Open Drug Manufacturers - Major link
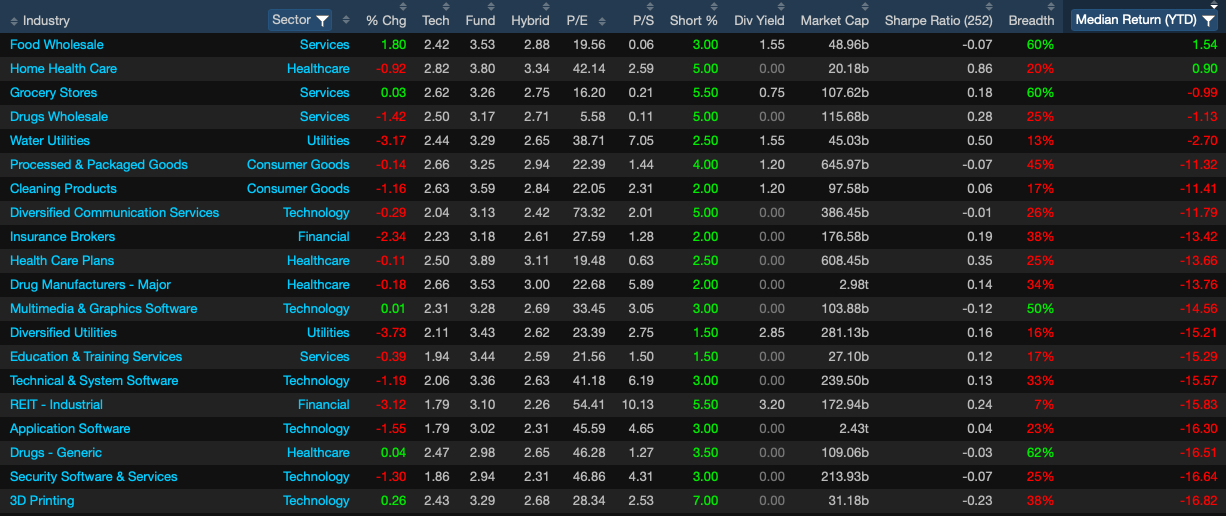The image size is (1226, 516). (90, 285)
